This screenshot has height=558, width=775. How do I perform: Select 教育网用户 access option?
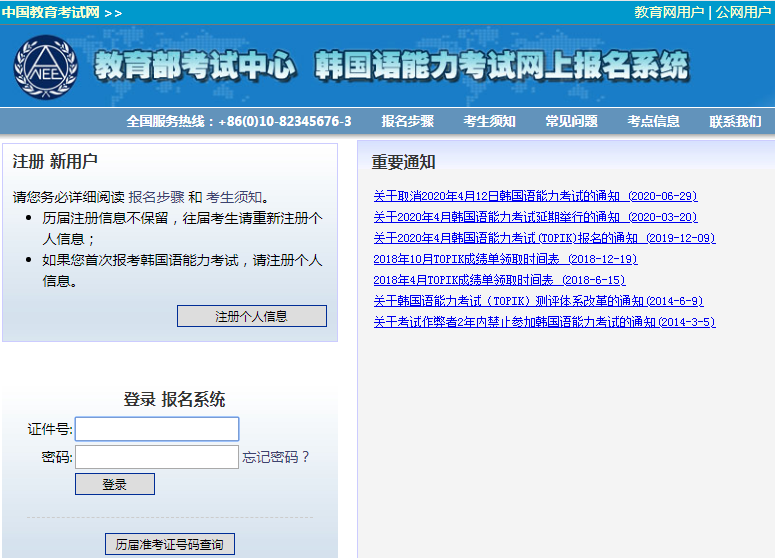(669, 12)
